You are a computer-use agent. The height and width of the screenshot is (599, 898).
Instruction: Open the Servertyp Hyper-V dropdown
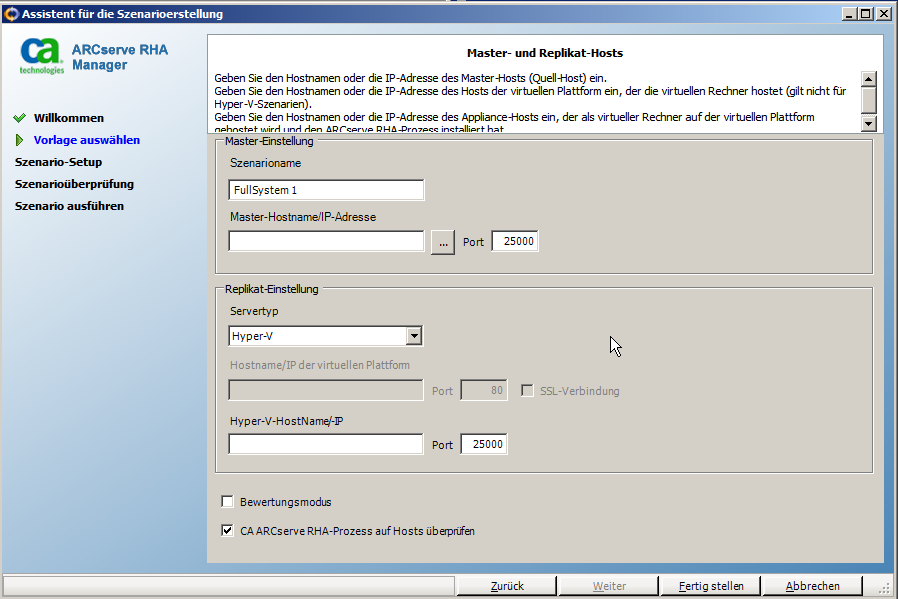coord(414,336)
